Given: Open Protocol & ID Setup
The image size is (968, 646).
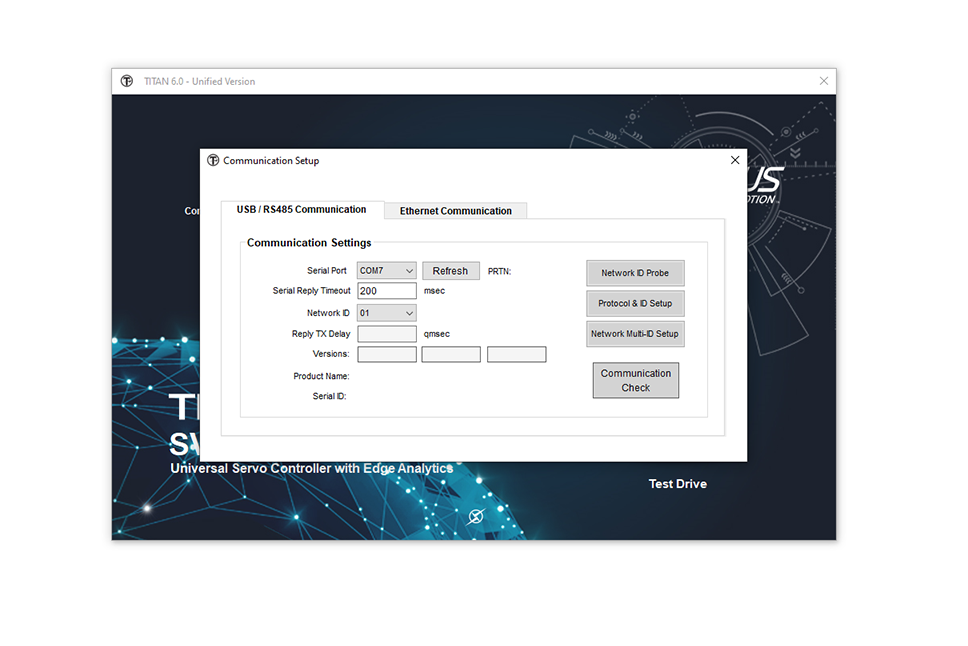Looking at the screenshot, I should [x=635, y=304].
